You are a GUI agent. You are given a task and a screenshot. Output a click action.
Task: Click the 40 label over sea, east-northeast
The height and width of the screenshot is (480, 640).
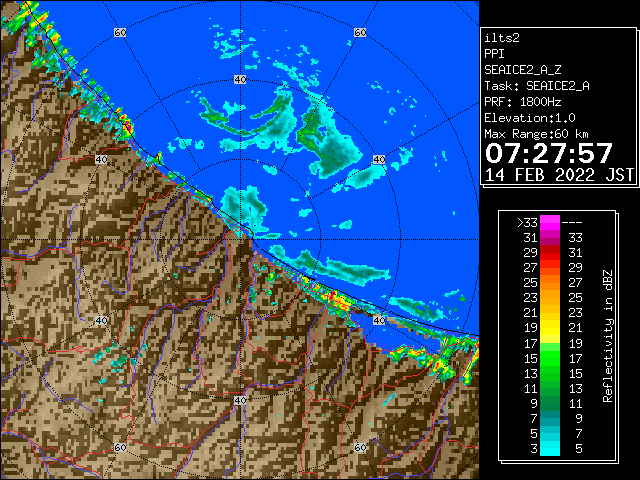(379, 160)
